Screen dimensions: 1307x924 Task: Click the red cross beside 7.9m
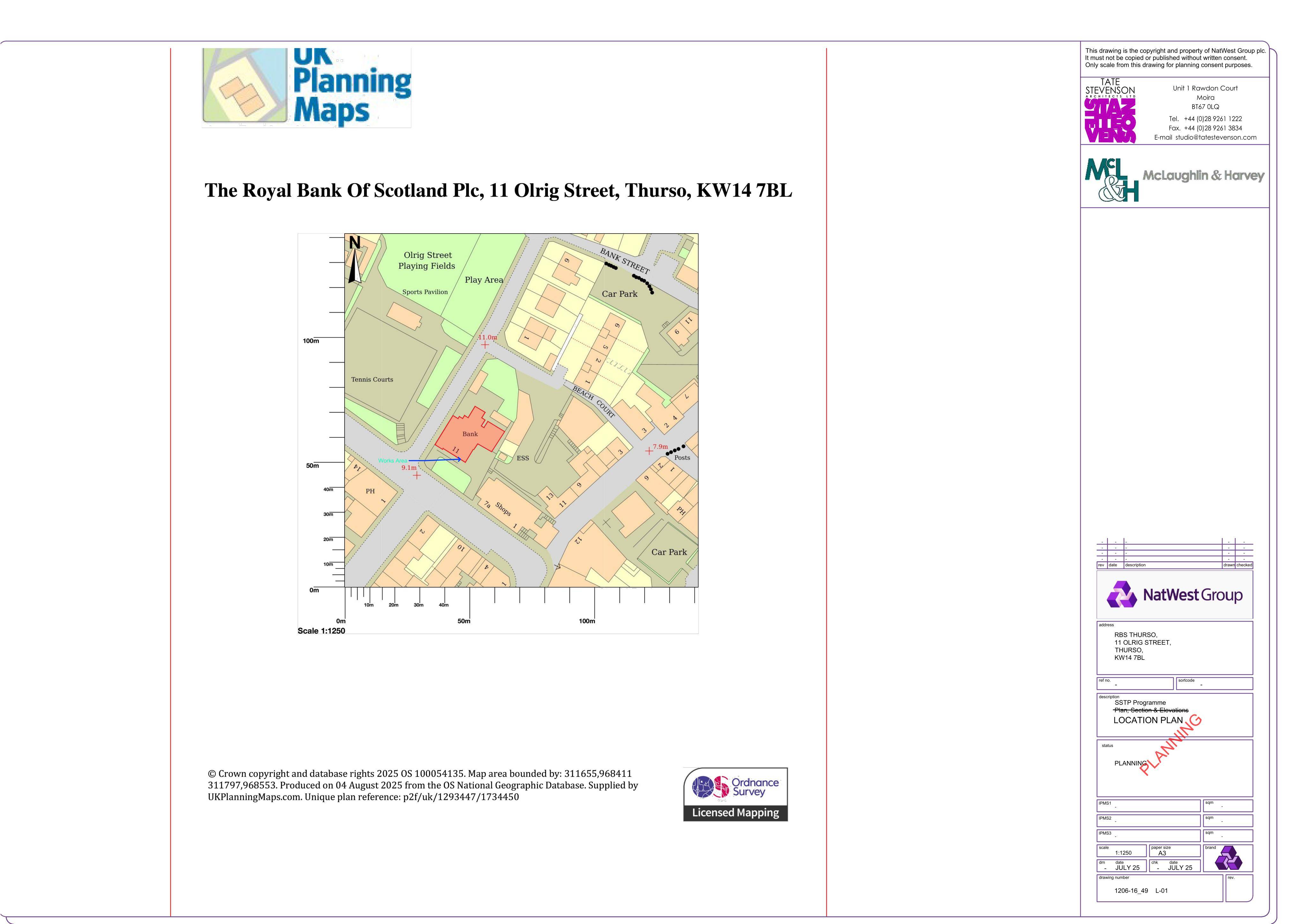[649, 451]
